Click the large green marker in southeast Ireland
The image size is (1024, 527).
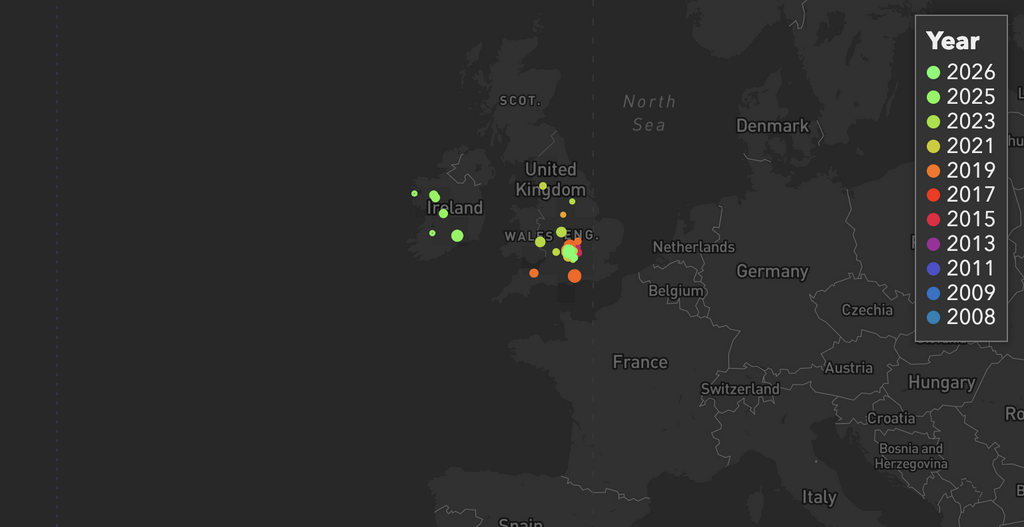click(x=457, y=236)
